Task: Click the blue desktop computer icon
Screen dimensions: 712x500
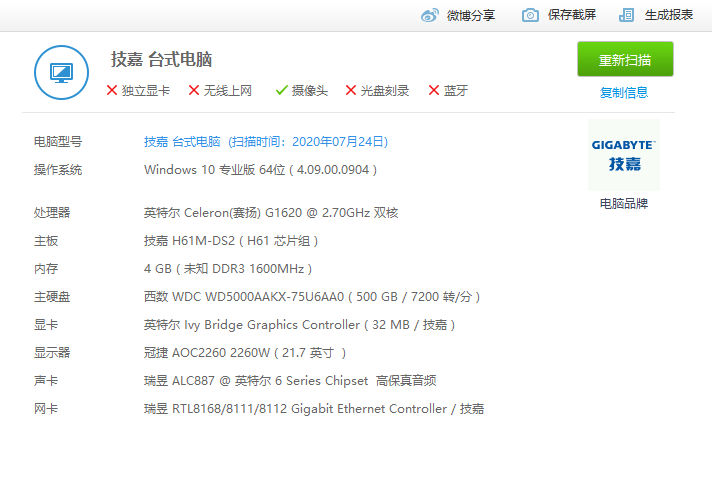Action: (61, 73)
